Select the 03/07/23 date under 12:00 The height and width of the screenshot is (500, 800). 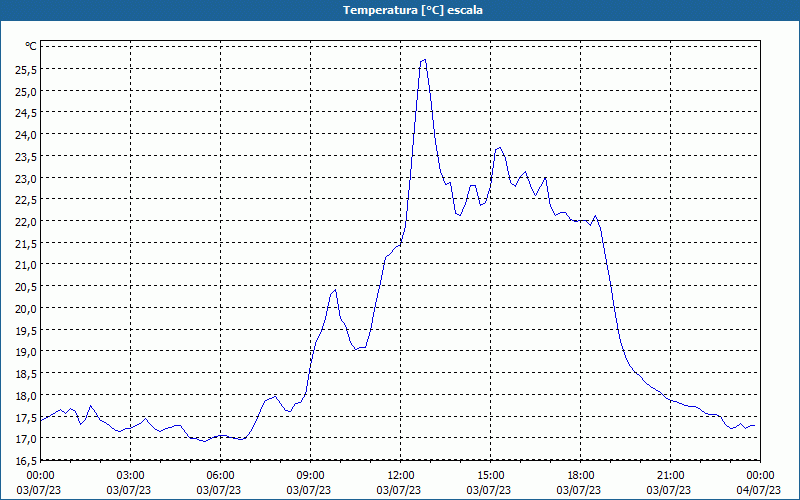pos(399,490)
